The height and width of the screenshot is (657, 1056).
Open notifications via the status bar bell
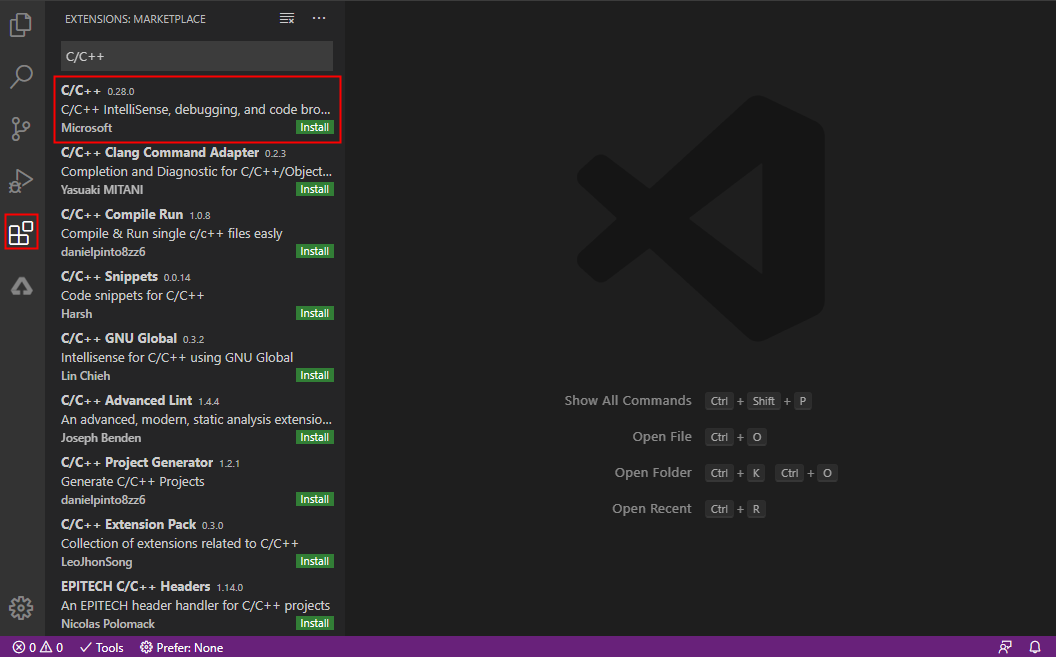tap(1035, 647)
